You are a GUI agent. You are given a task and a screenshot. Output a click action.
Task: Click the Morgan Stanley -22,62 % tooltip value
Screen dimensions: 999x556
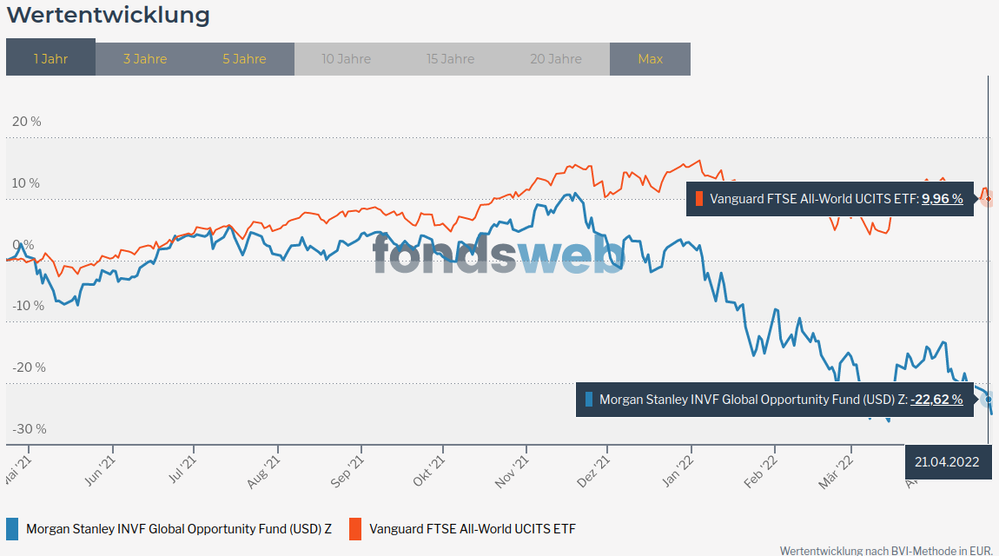point(936,400)
